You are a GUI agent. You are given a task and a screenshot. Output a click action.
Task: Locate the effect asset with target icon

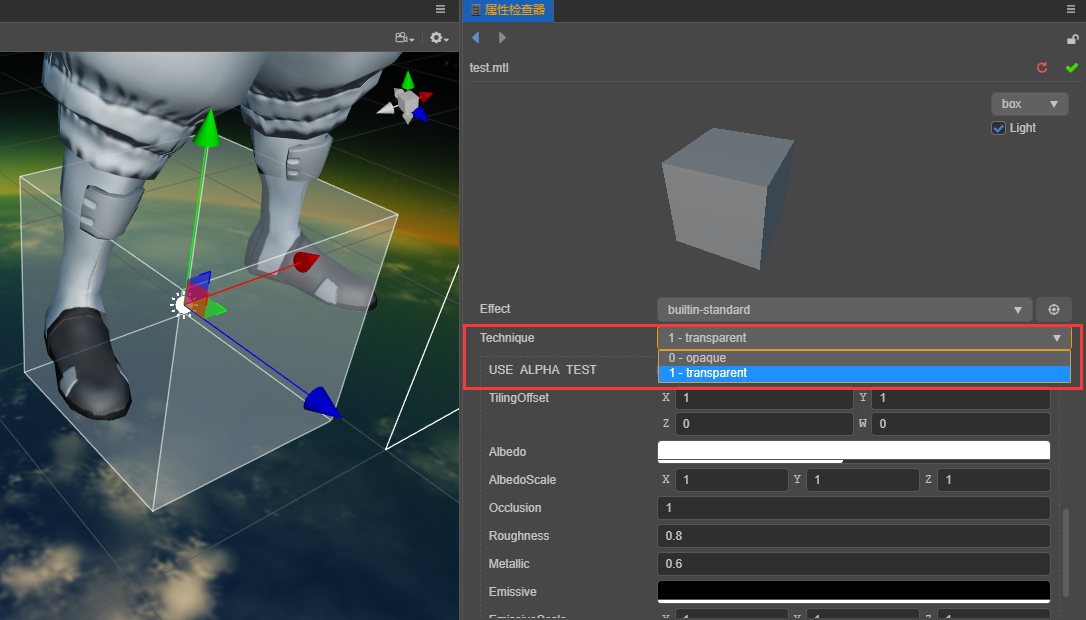[1053, 310]
